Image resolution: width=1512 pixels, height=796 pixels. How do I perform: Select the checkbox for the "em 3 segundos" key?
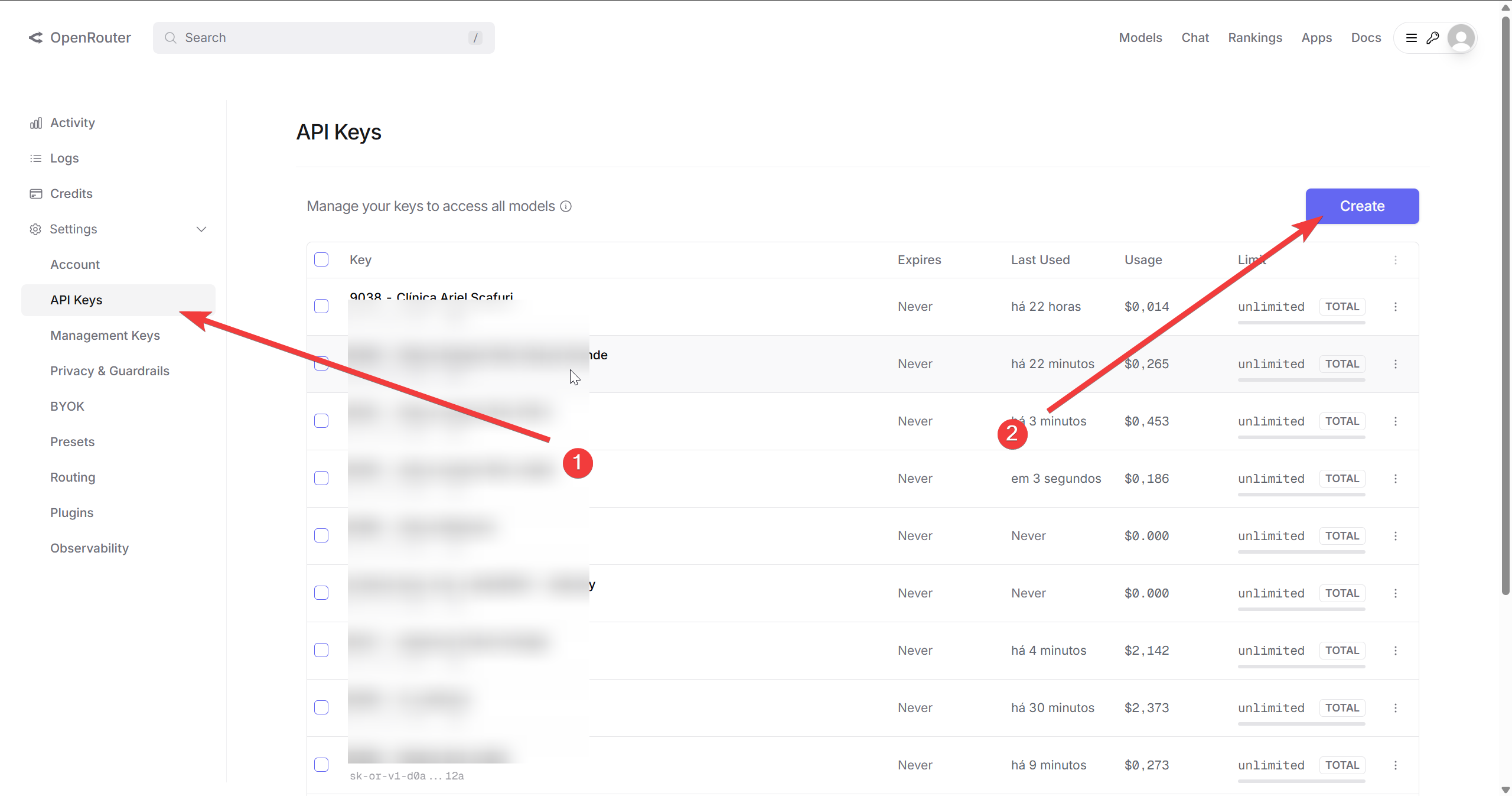click(x=321, y=478)
